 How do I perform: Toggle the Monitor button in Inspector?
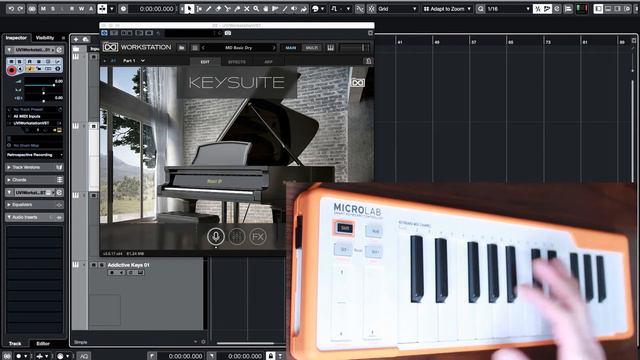(20, 69)
